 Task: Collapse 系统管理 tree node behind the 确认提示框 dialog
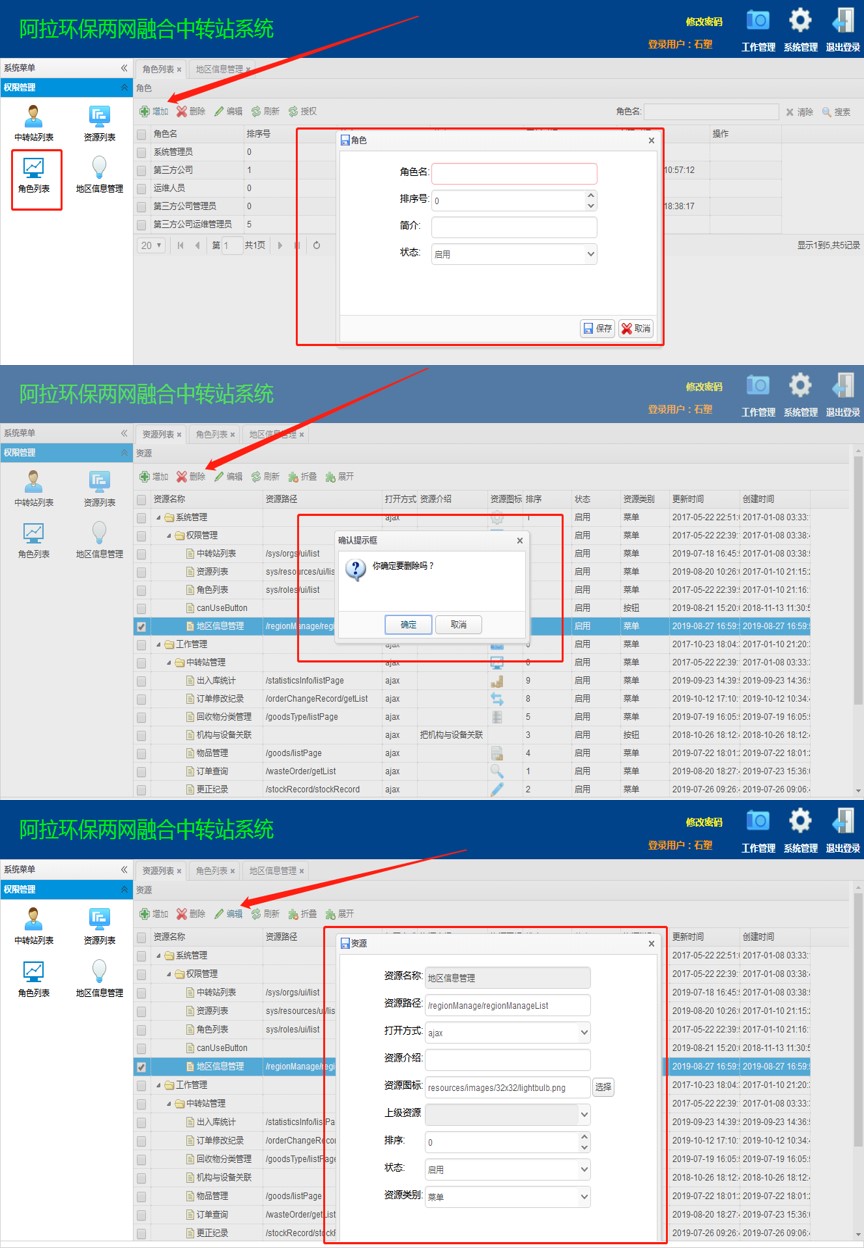(157, 517)
